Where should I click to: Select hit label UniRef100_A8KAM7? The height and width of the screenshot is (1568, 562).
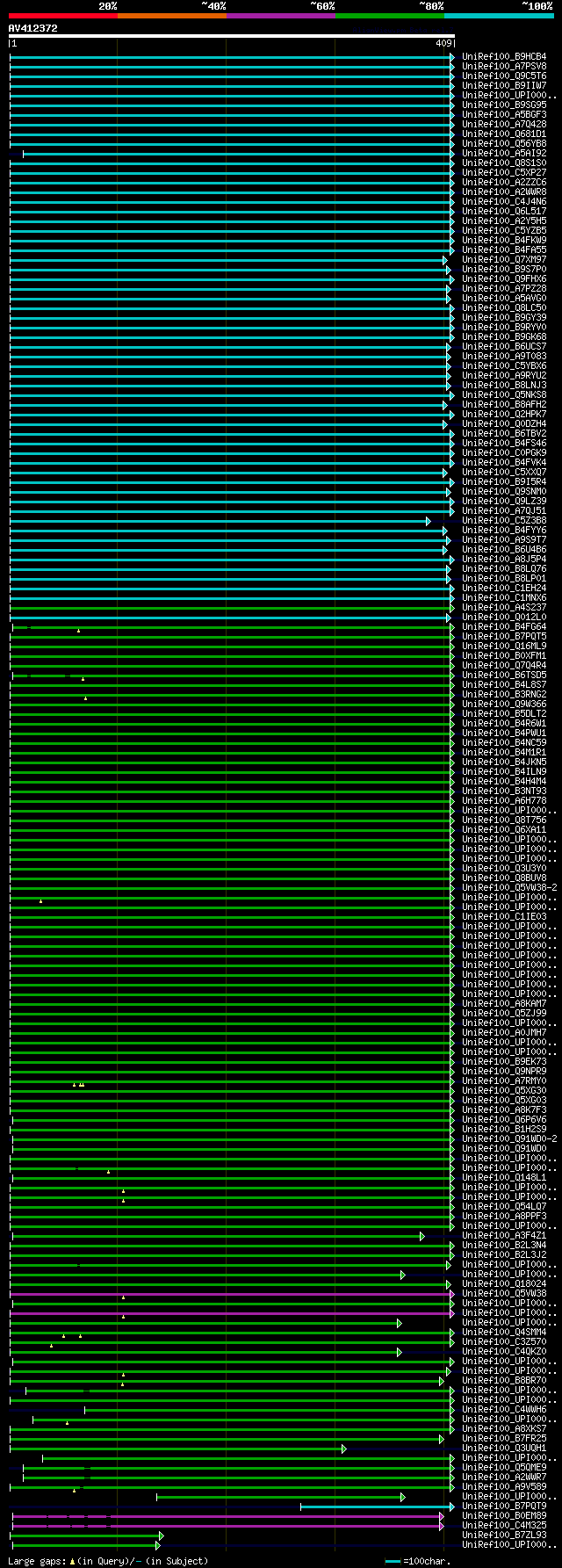[x=504, y=1004]
